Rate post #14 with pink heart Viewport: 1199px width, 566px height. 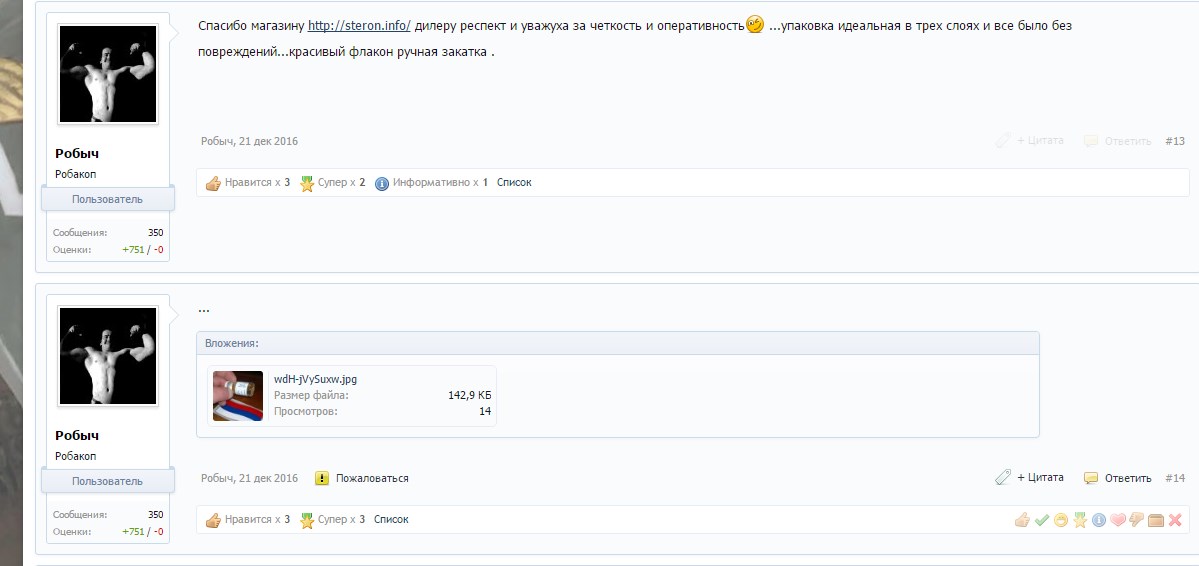coord(1118,520)
